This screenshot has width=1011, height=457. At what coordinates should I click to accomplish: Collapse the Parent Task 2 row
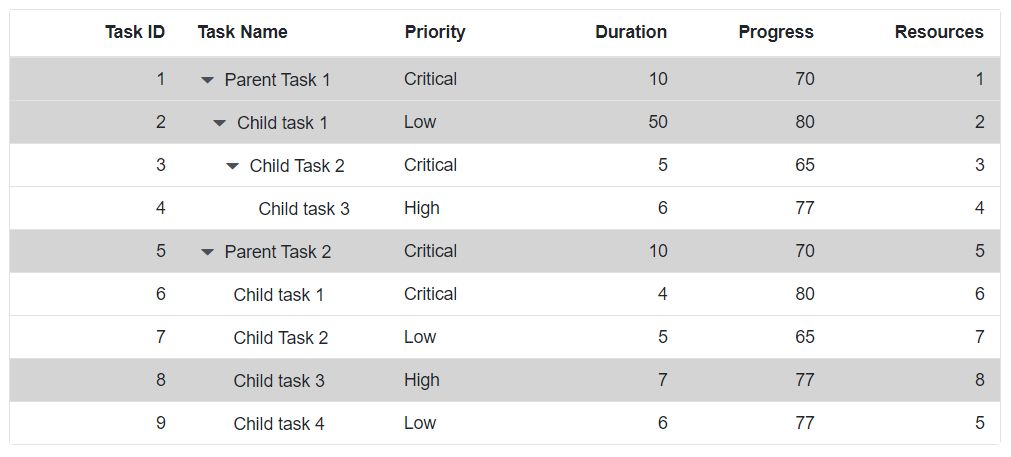(207, 252)
